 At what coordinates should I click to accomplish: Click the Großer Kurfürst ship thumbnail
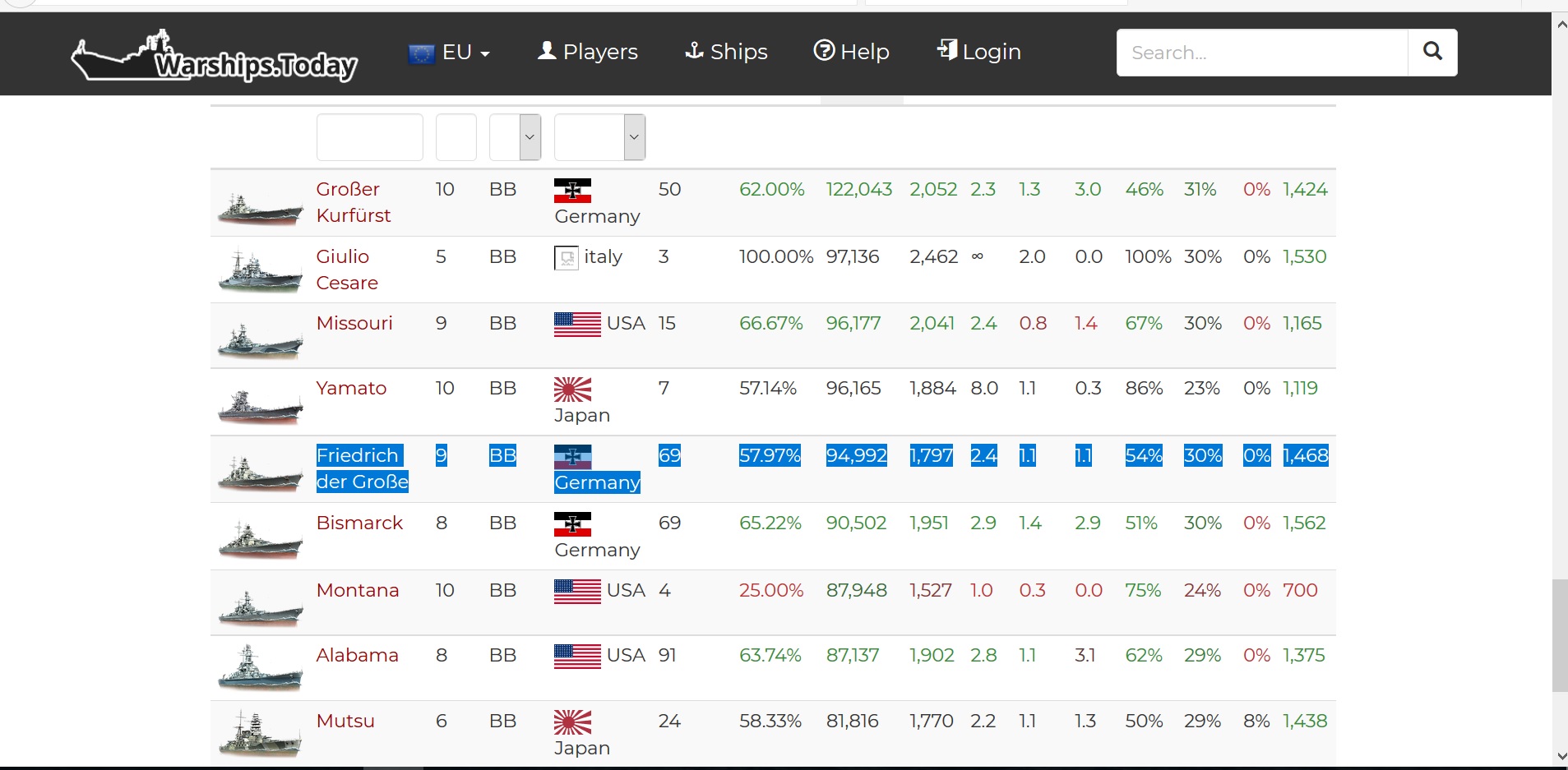coord(260,209)
